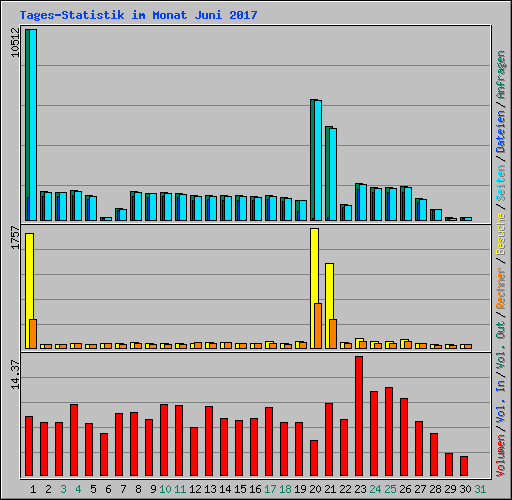
Task: Click green day label 17
Action: (x=270, y=489)
